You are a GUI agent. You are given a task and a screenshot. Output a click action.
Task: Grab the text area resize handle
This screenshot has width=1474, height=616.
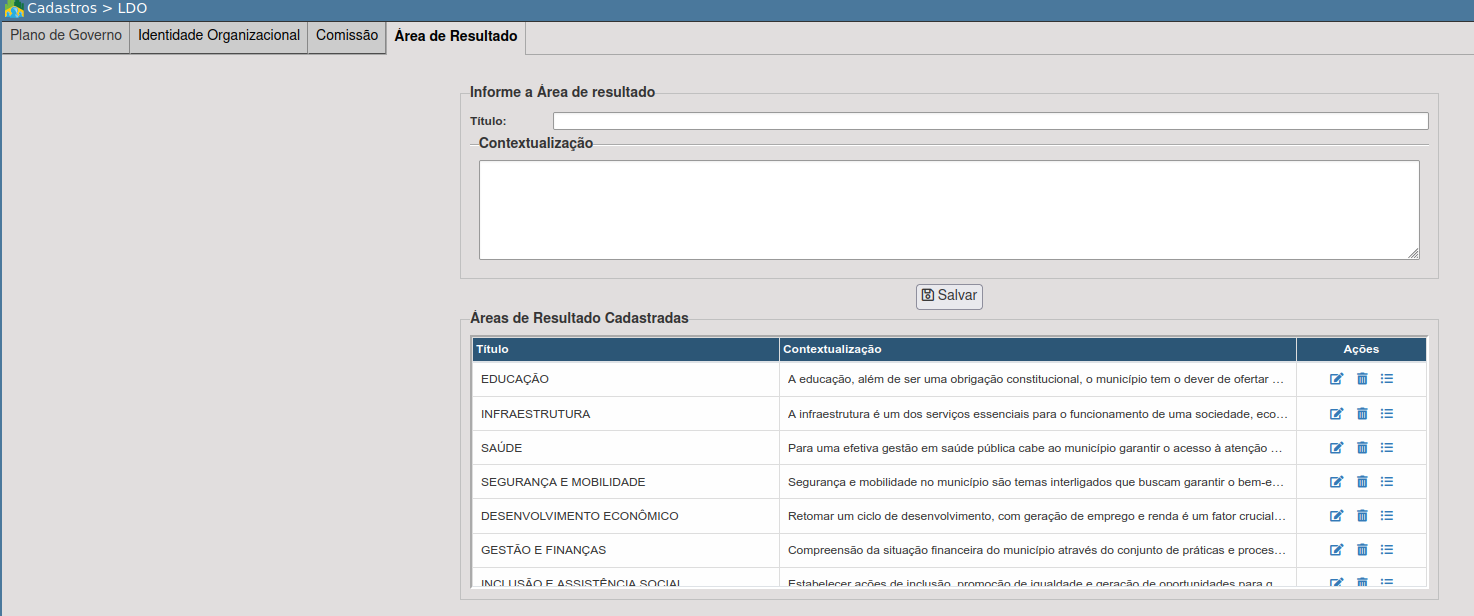1413,254
